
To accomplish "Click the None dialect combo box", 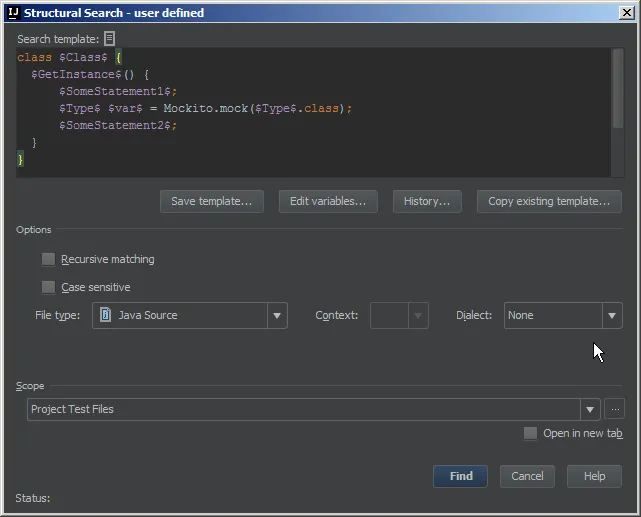I will (563, 316).
